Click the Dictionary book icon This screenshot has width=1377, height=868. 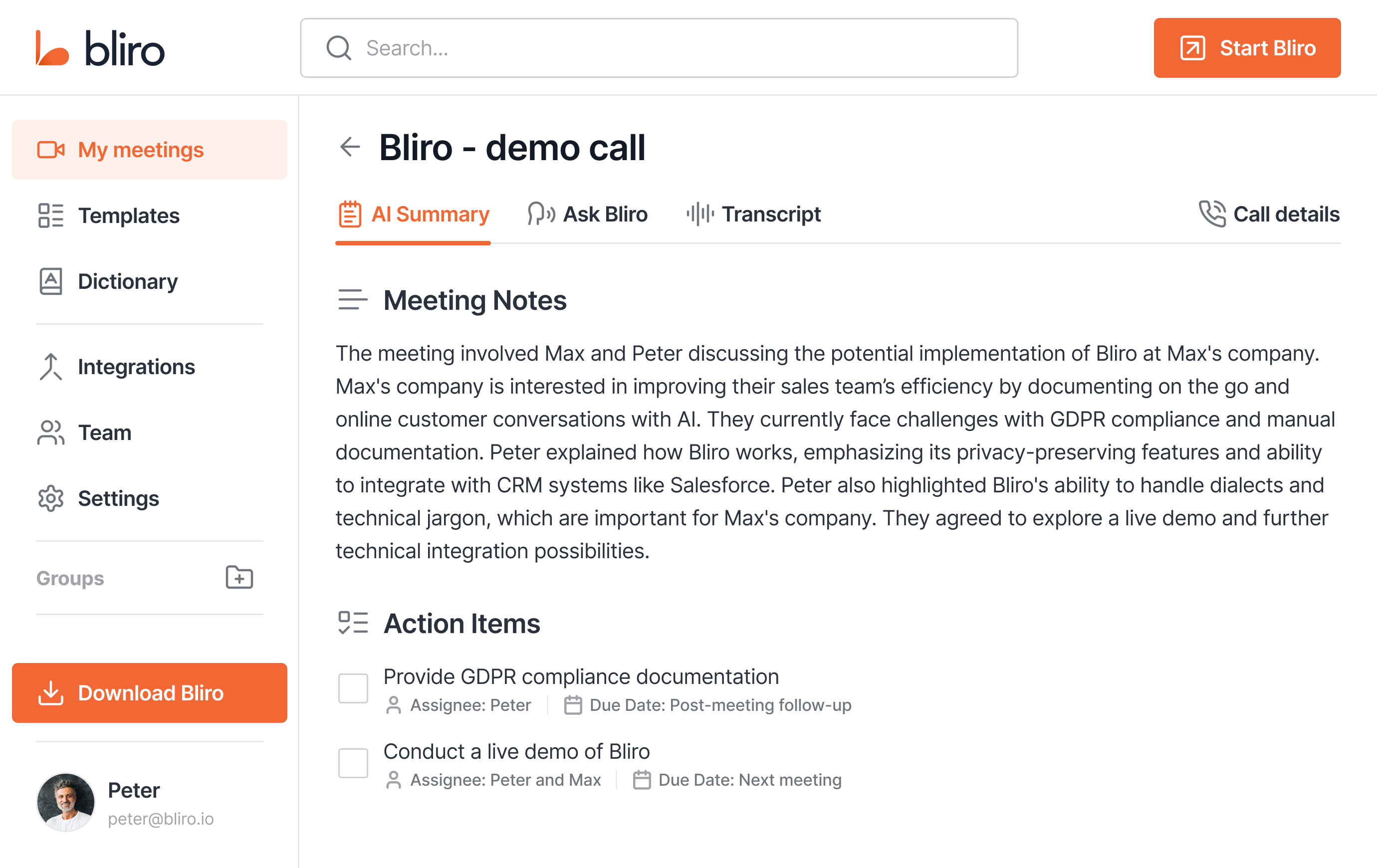coord(51,281)
